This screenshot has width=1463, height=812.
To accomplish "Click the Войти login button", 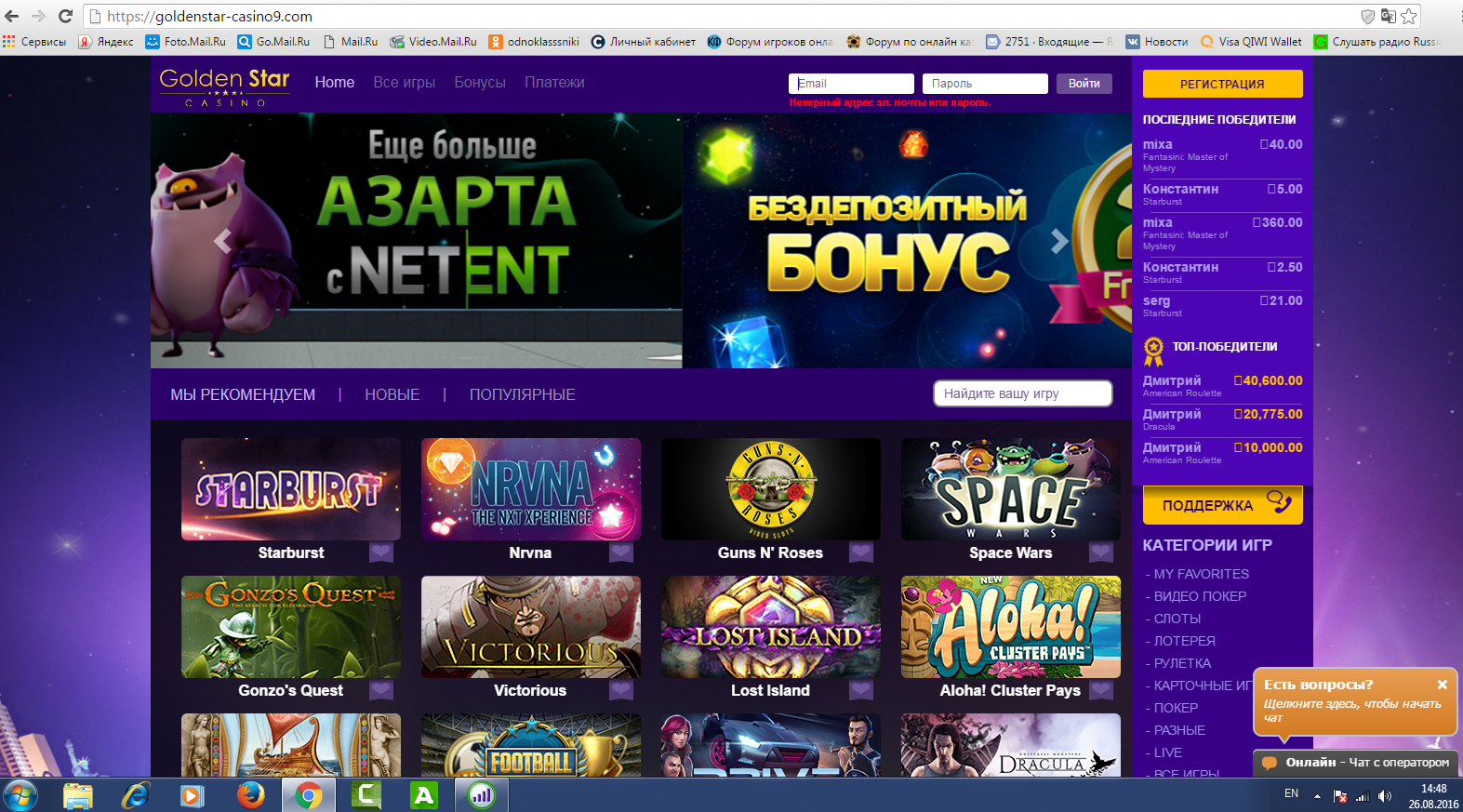I will pos(1084,84).
